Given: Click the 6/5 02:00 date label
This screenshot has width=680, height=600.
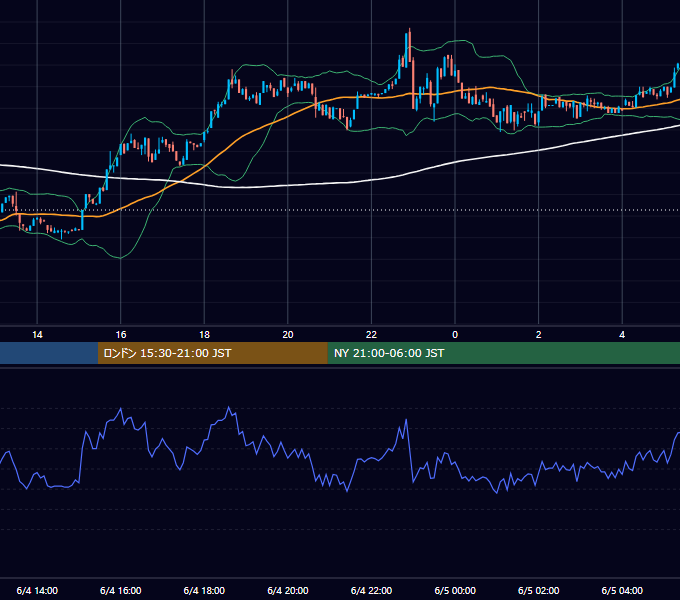Looking at the screenshot, I should click(x=538, y=590).
